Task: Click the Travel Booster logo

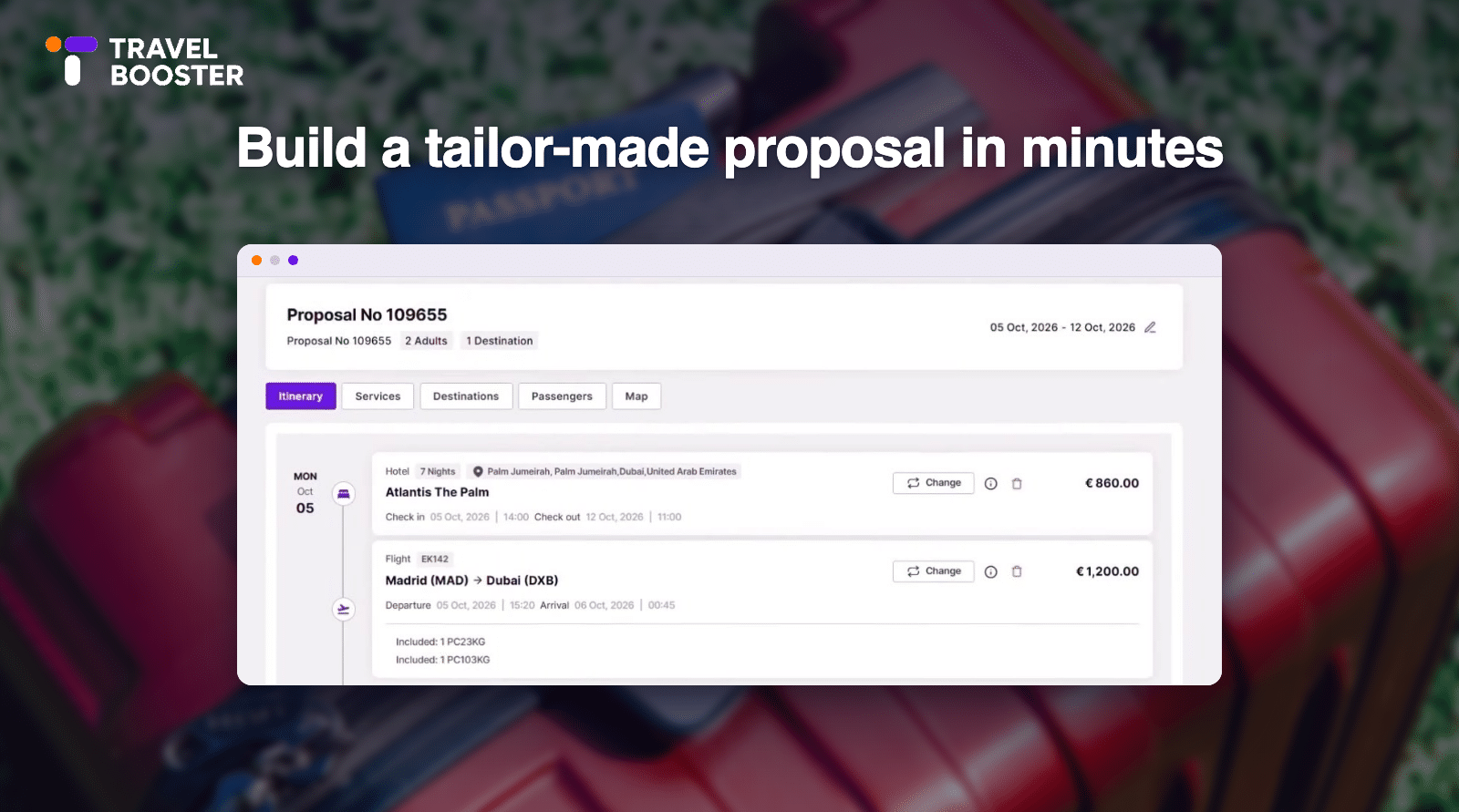Action: coord(145,61)
